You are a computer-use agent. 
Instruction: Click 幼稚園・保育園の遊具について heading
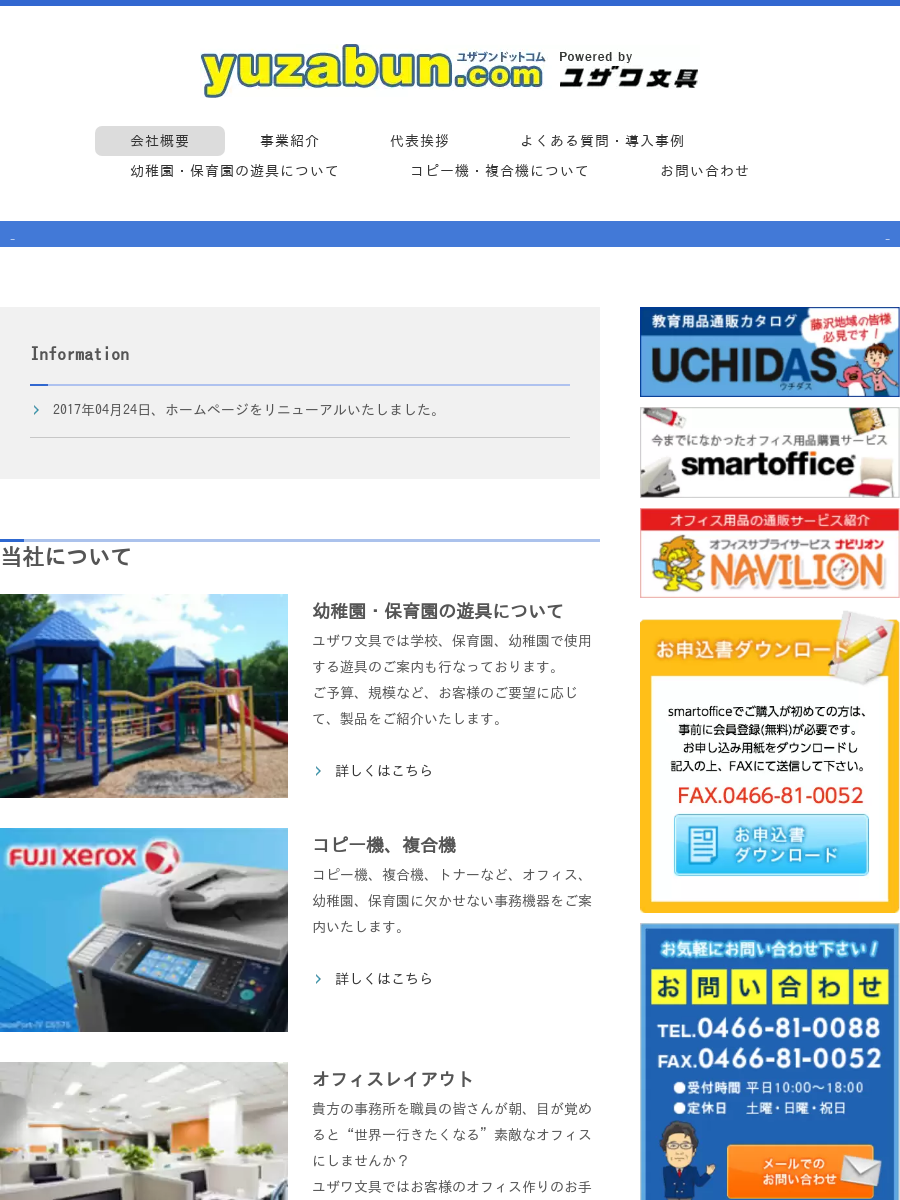coord(438,611)
